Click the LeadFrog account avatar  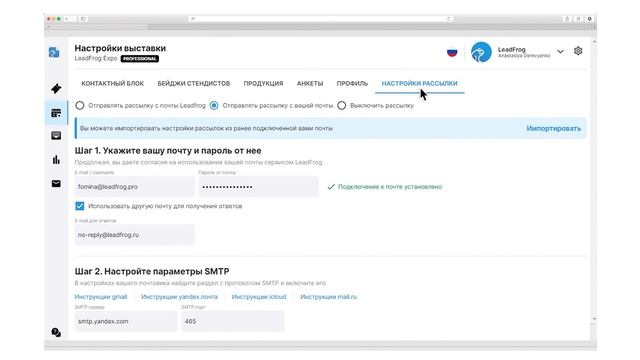point(481,52)
